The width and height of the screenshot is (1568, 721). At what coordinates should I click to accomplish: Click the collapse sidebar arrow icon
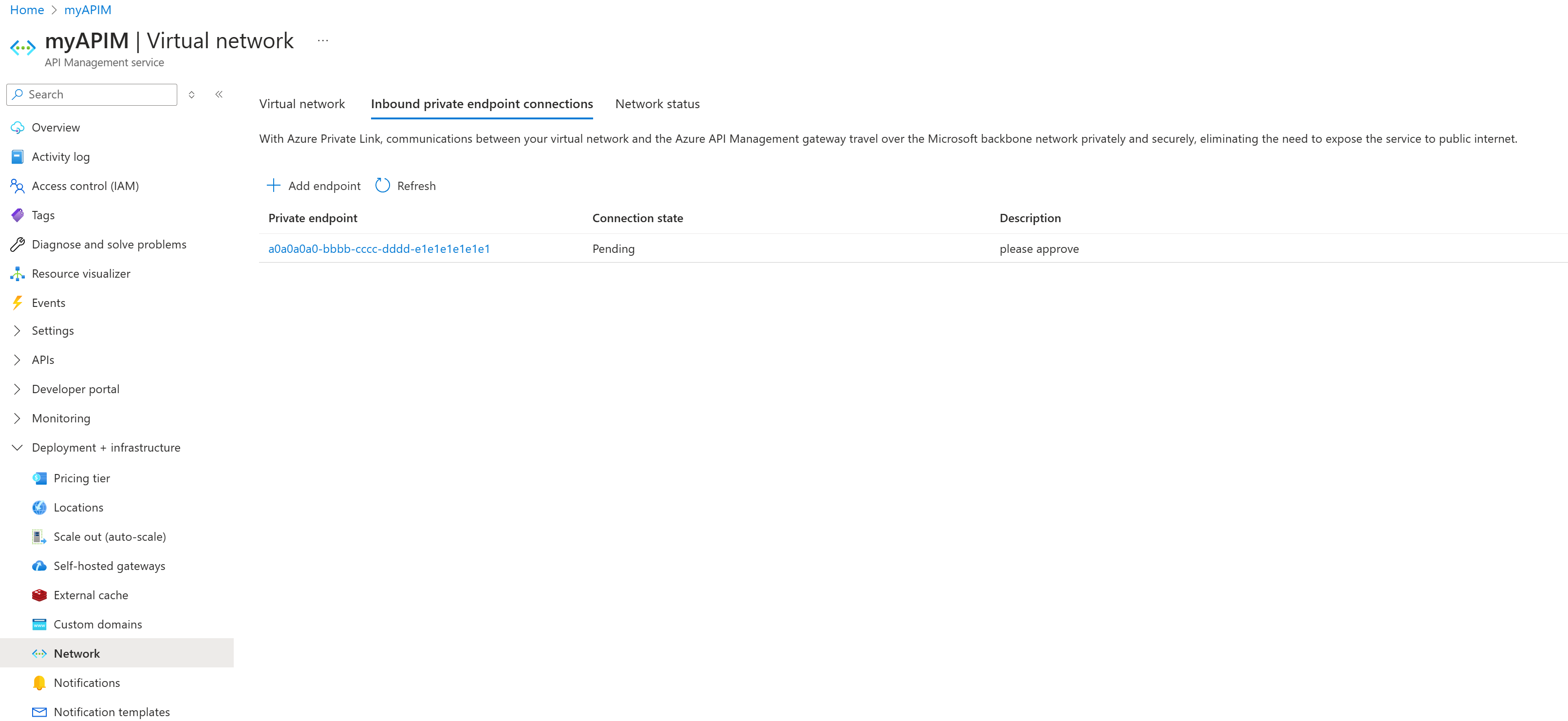pyautogui.click(x=220, y=93)
